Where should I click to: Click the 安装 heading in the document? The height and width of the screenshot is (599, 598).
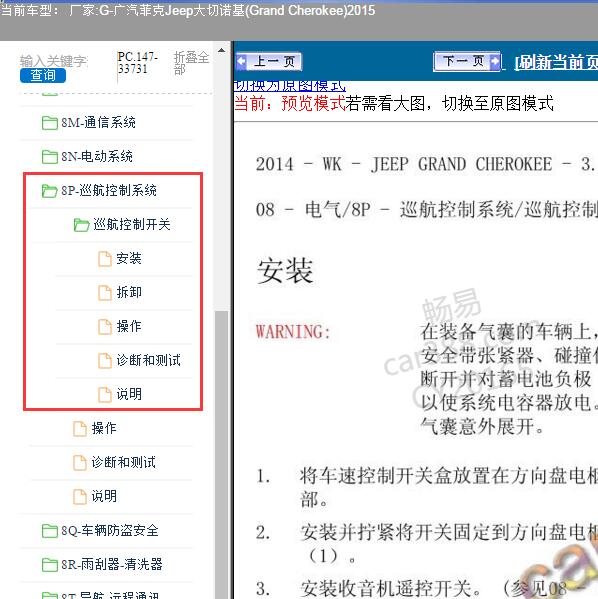coord(285,271)
